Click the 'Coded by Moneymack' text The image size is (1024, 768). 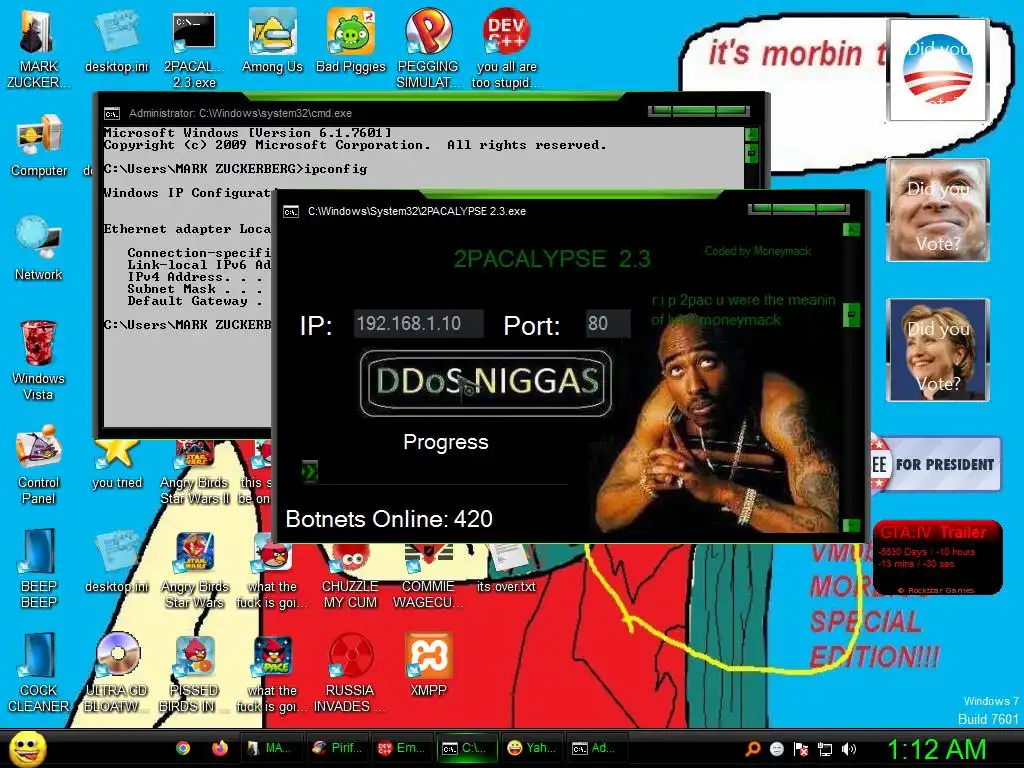coord(758,251)
